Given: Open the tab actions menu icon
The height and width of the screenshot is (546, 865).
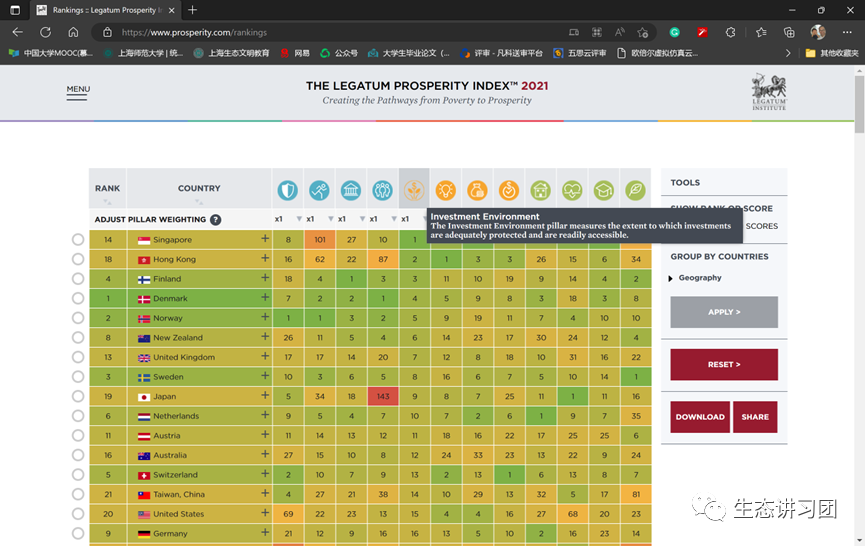Looking at the screenshot, I should coord(15,10).
